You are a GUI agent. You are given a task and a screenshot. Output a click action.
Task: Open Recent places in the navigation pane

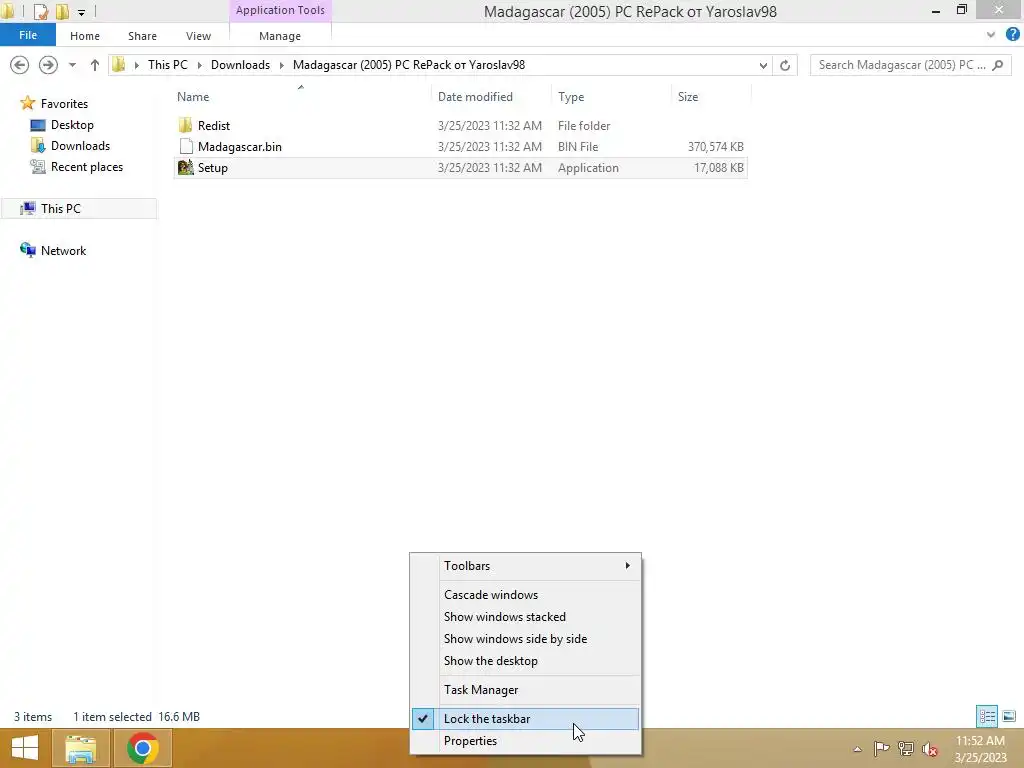[x=86, y=167]
